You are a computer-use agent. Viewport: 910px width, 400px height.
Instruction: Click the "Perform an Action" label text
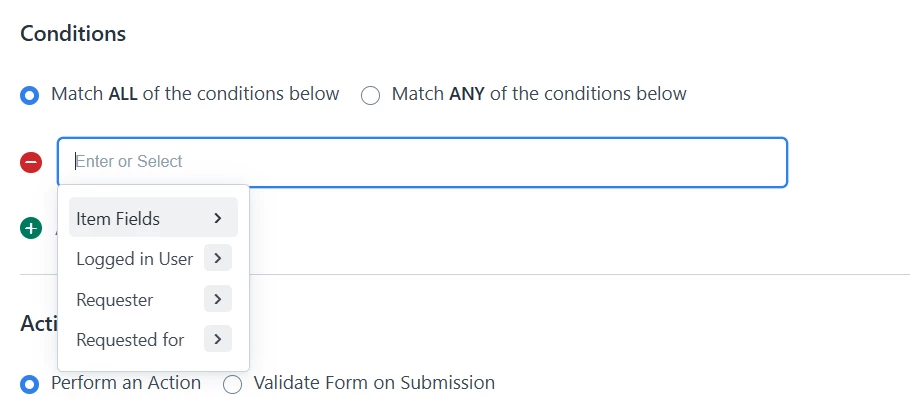point(126,383)
